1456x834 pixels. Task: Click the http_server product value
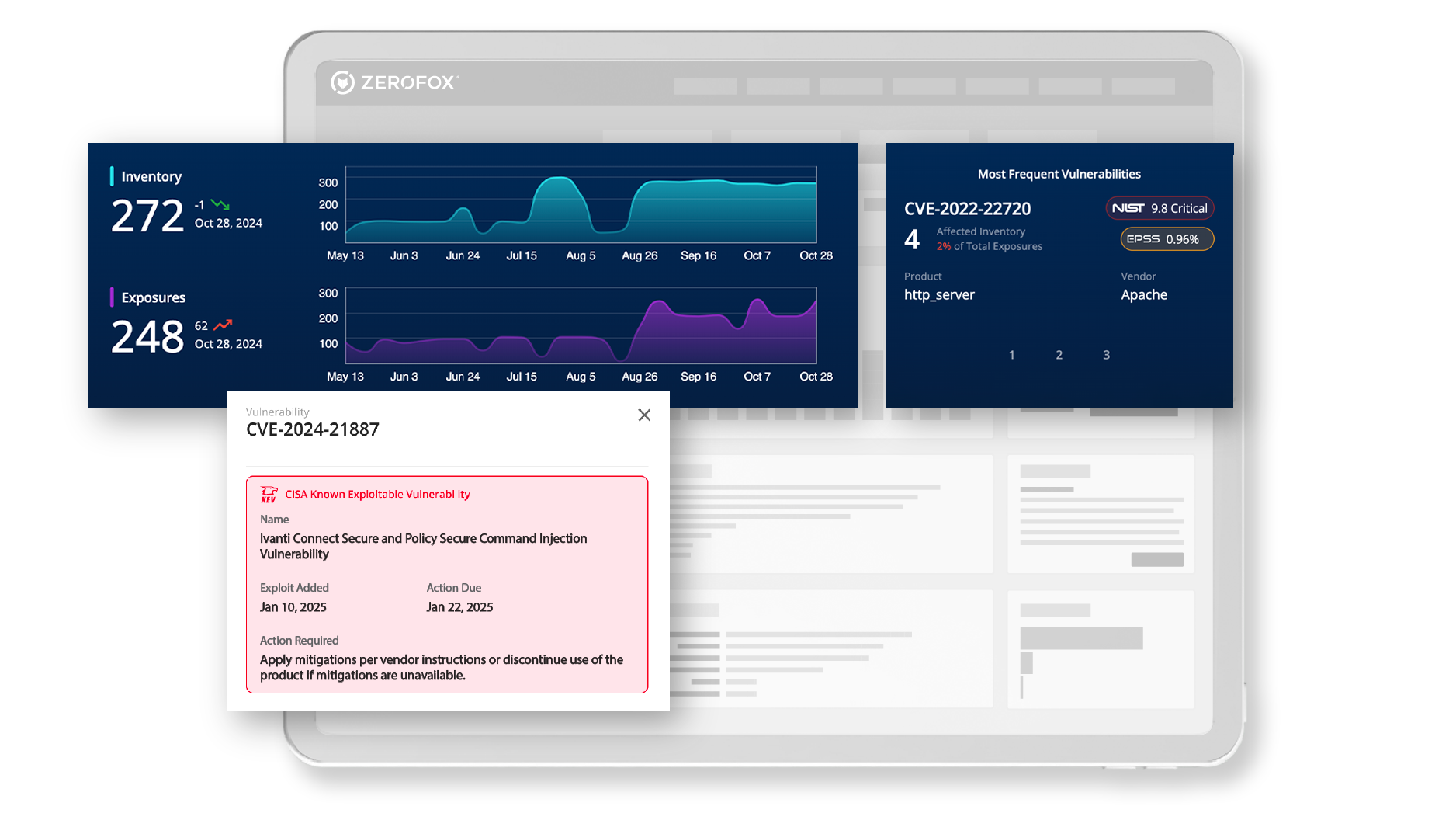(x=939, y=295)
